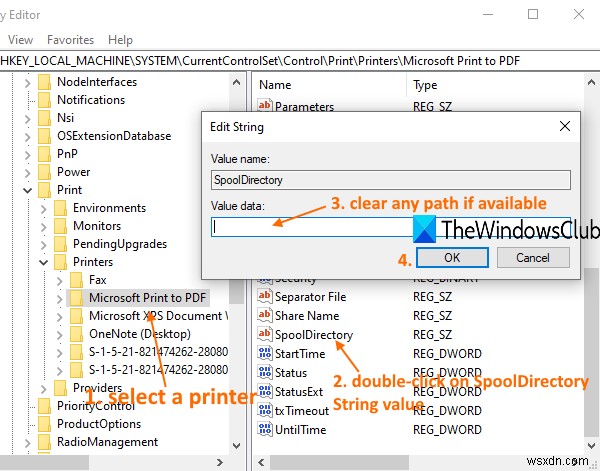Click the Notifications folder icon
Image resolution: width=600 pixels, height=471 pixels.
tap(44, 100)
